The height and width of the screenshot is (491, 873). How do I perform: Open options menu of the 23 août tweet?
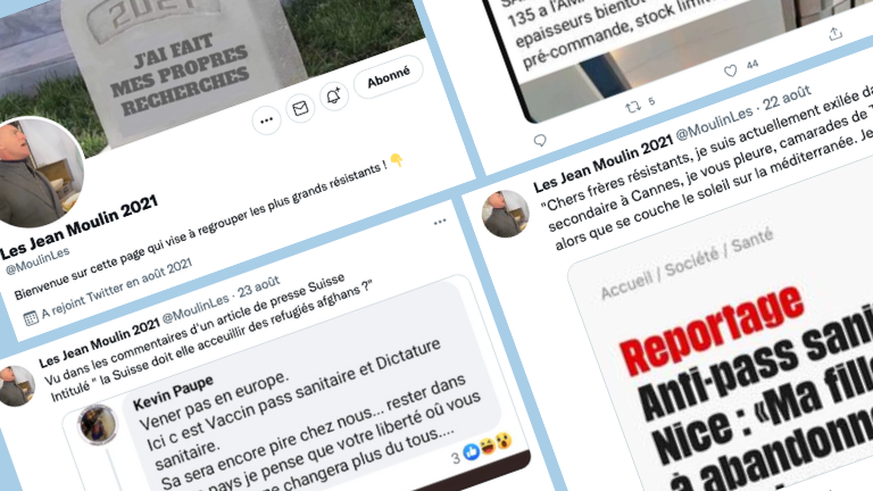pyautogui.click(x=440, y=222)
